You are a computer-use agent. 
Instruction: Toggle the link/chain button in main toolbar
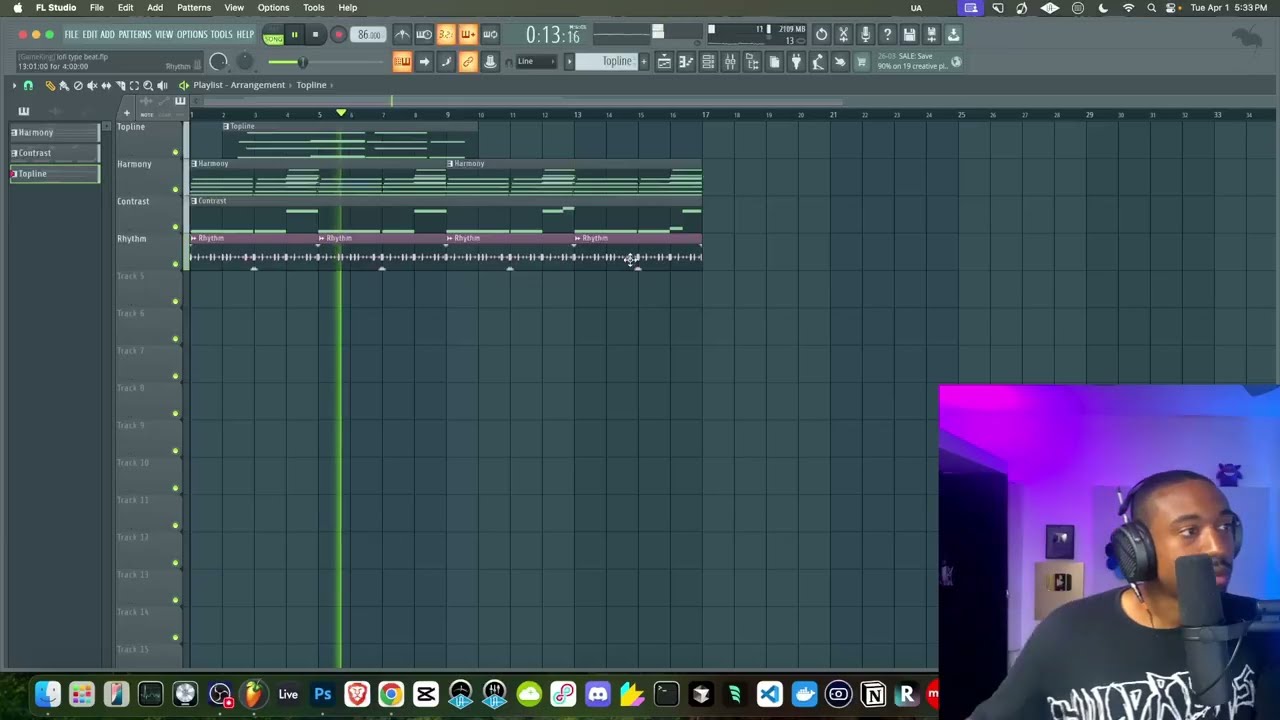pyautogui.click(x=467, y=62)
